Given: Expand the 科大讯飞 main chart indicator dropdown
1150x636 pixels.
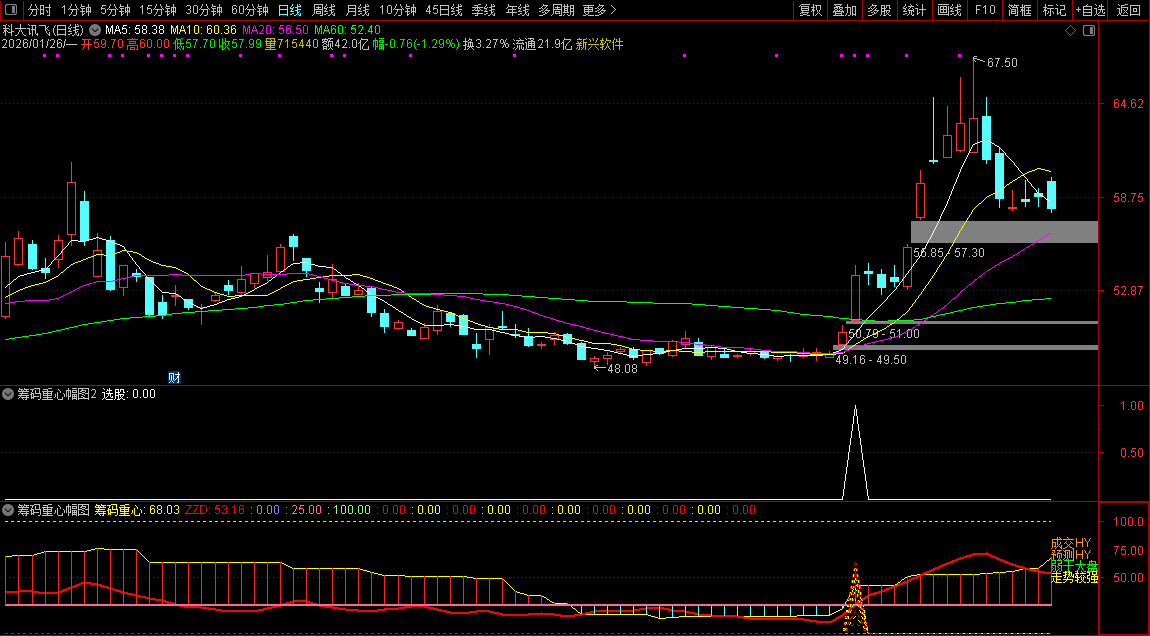Looking at the screenshot, I should [95, 30].
